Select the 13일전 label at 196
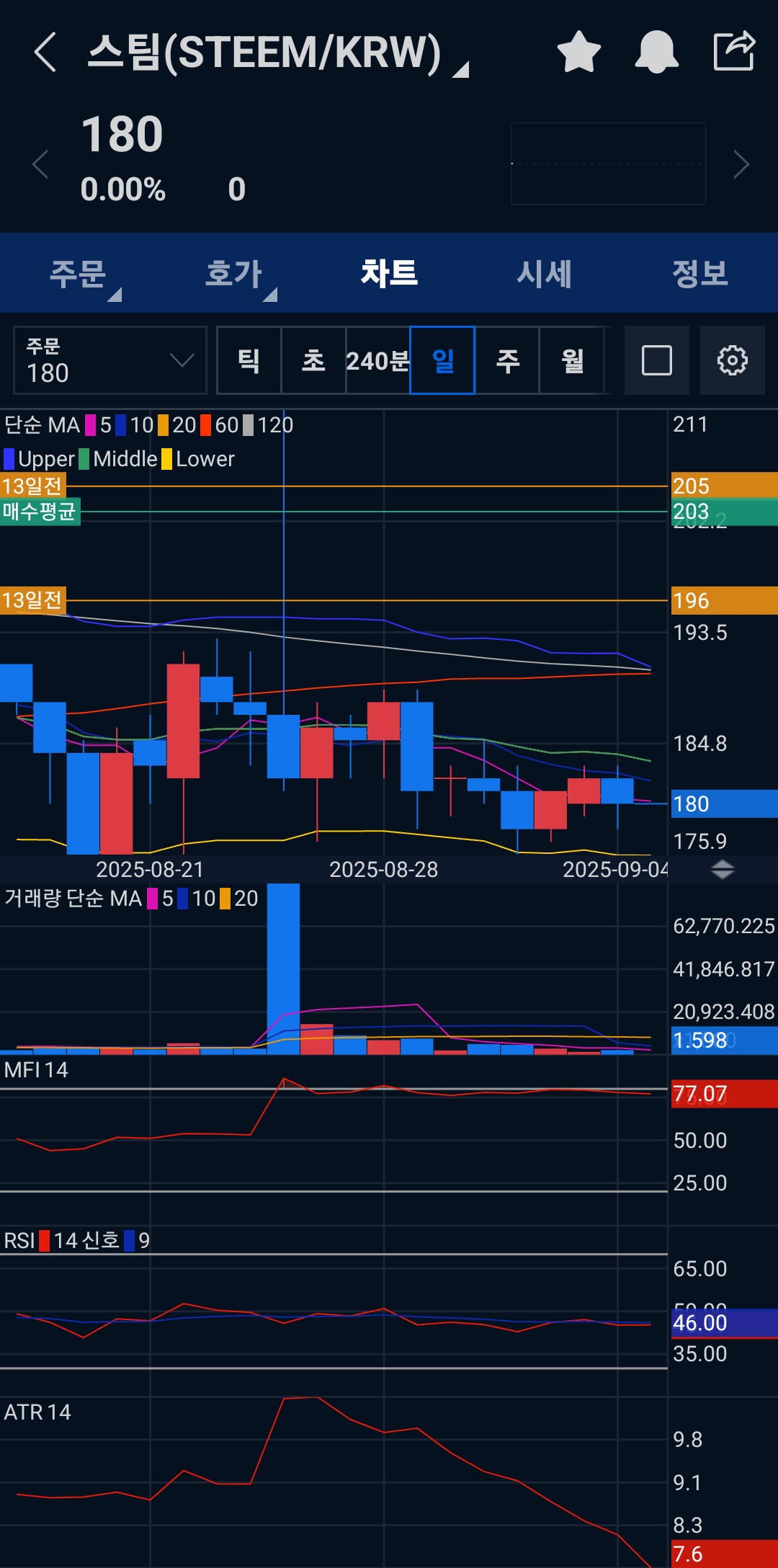The width and height of the screenshot is (778, 1568). pos(33,600)
